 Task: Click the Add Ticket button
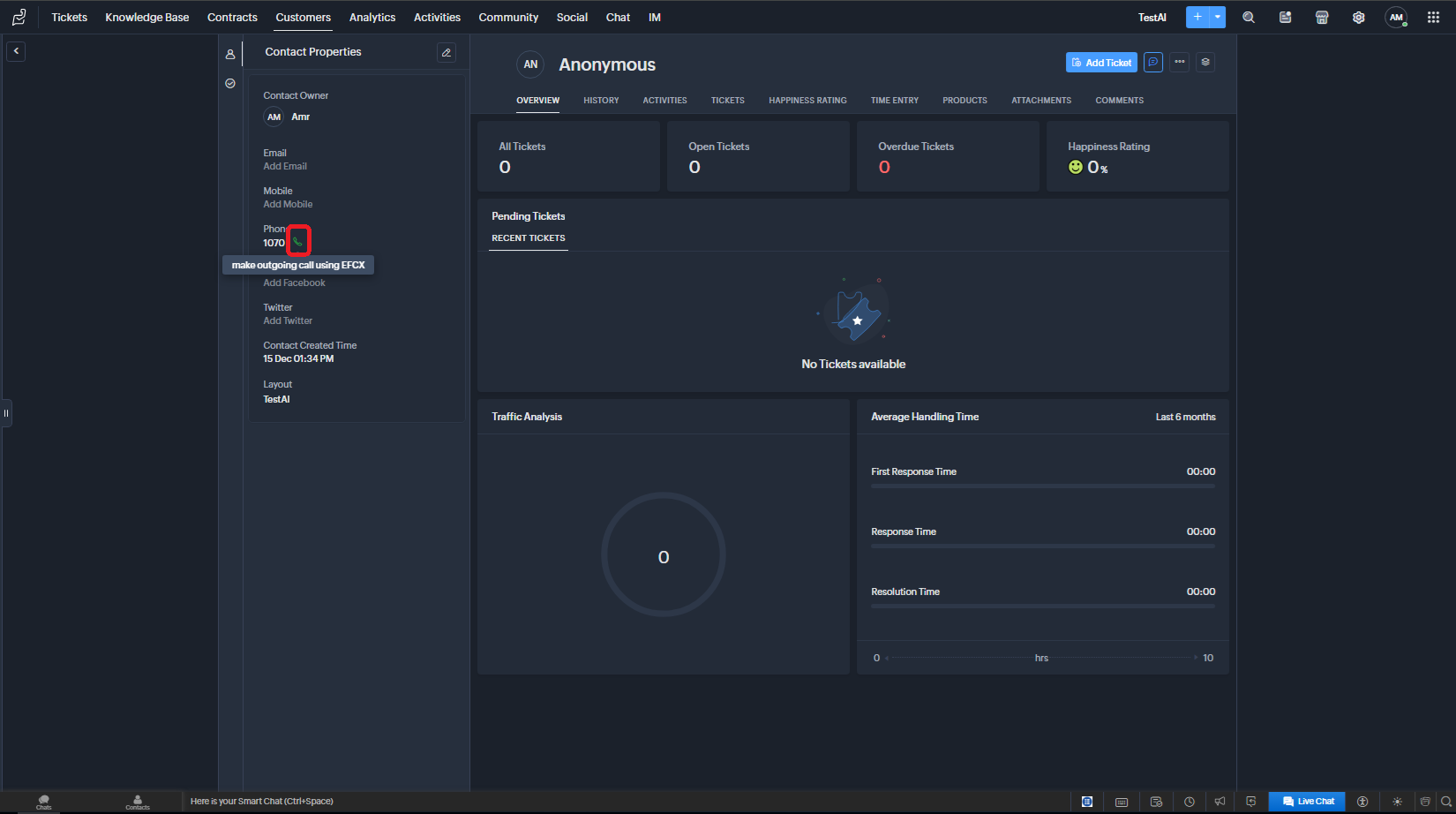(1101, 63)
